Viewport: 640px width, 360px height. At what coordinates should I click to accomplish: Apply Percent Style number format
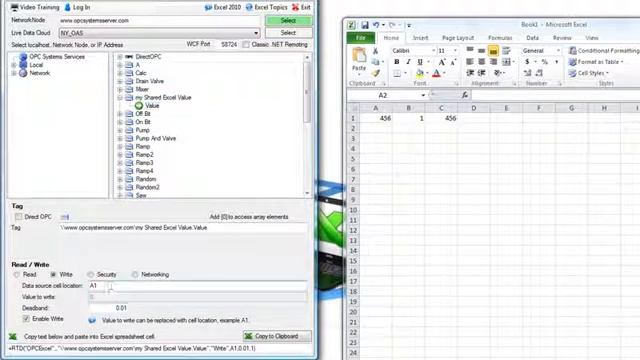click(x=544, y=62)
